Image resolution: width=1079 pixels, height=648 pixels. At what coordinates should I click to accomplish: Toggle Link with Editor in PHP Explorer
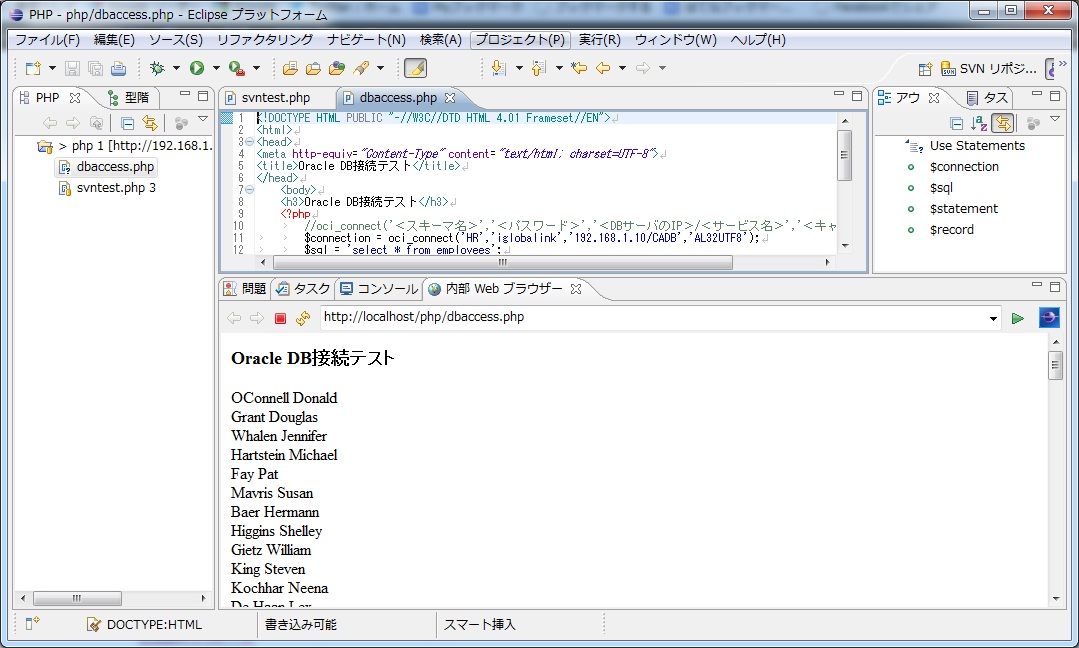[x=149, y=123]
